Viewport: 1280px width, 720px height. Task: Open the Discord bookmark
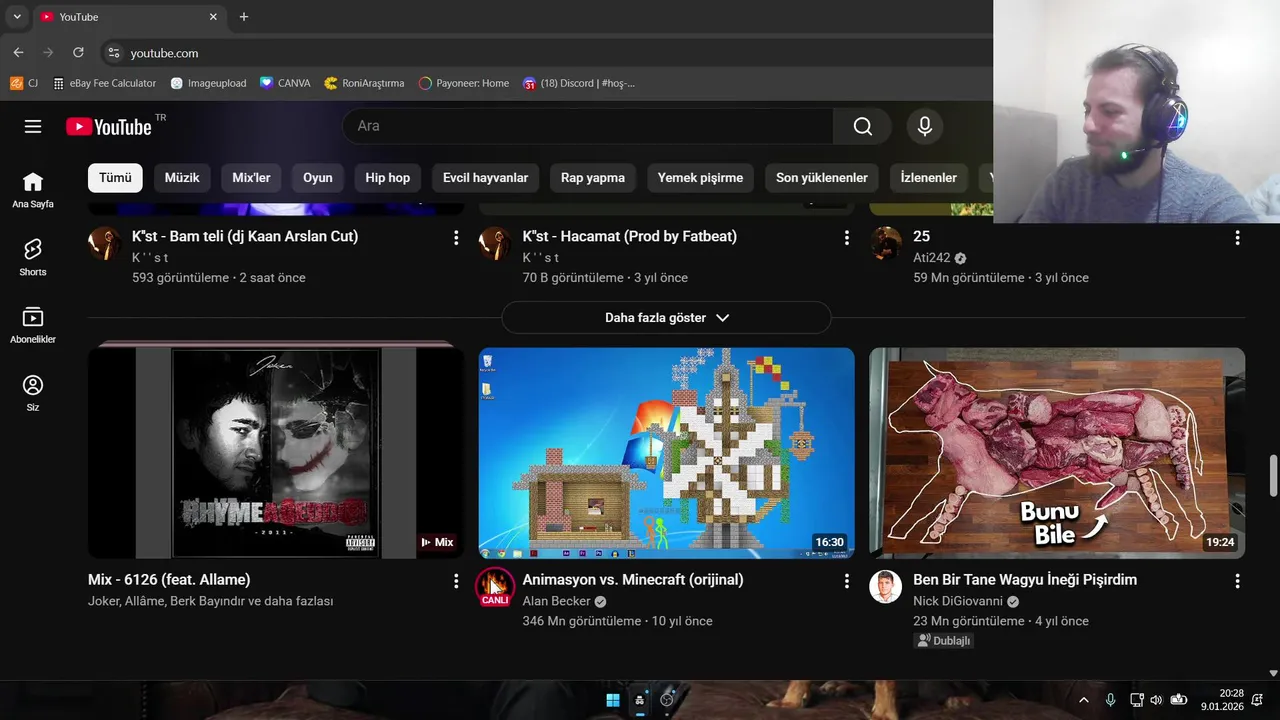579,83
